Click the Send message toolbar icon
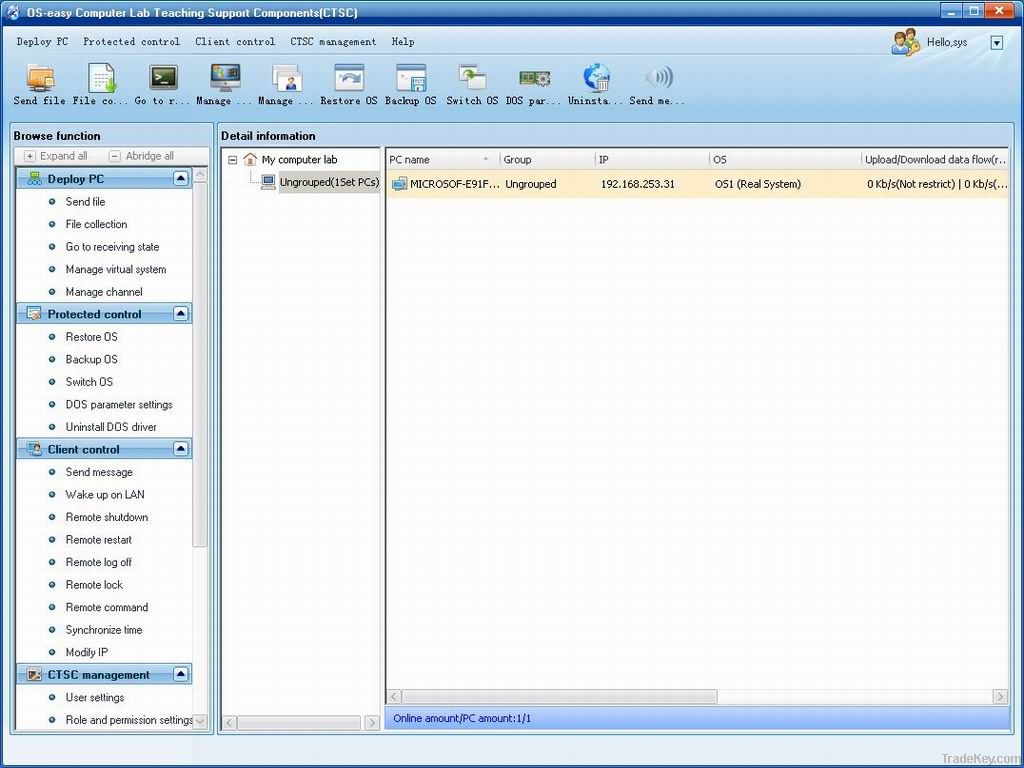 [x=658, y=85]
